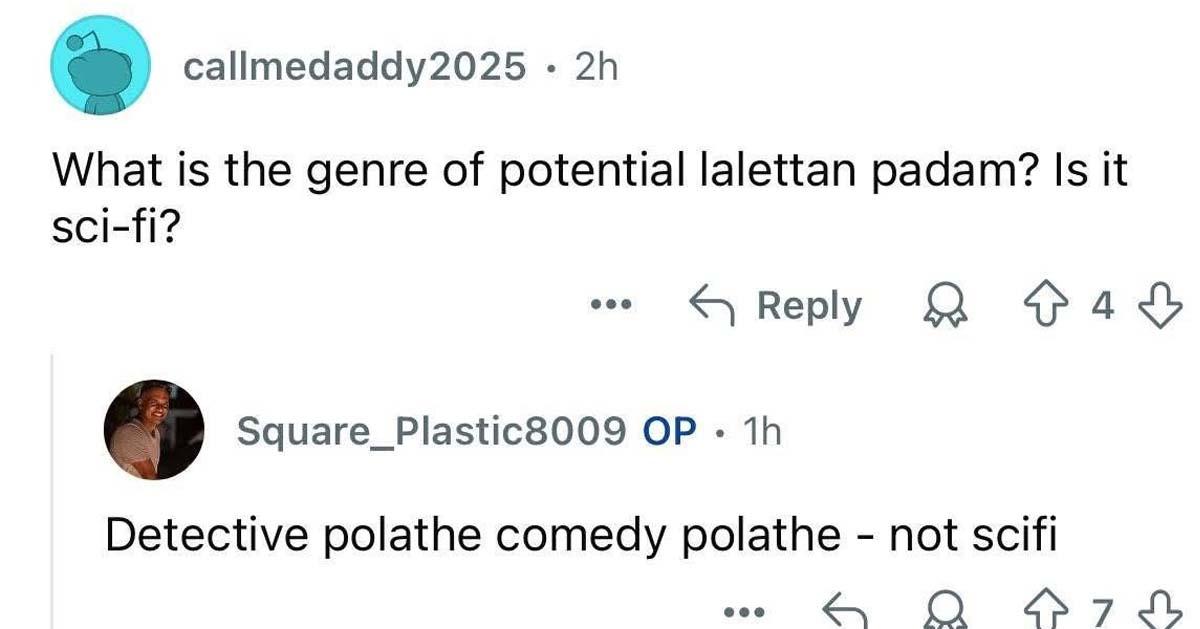Open callmedaddy2025's avatar
Viewport: 1200px width, 629px height.
pos(100,67)
